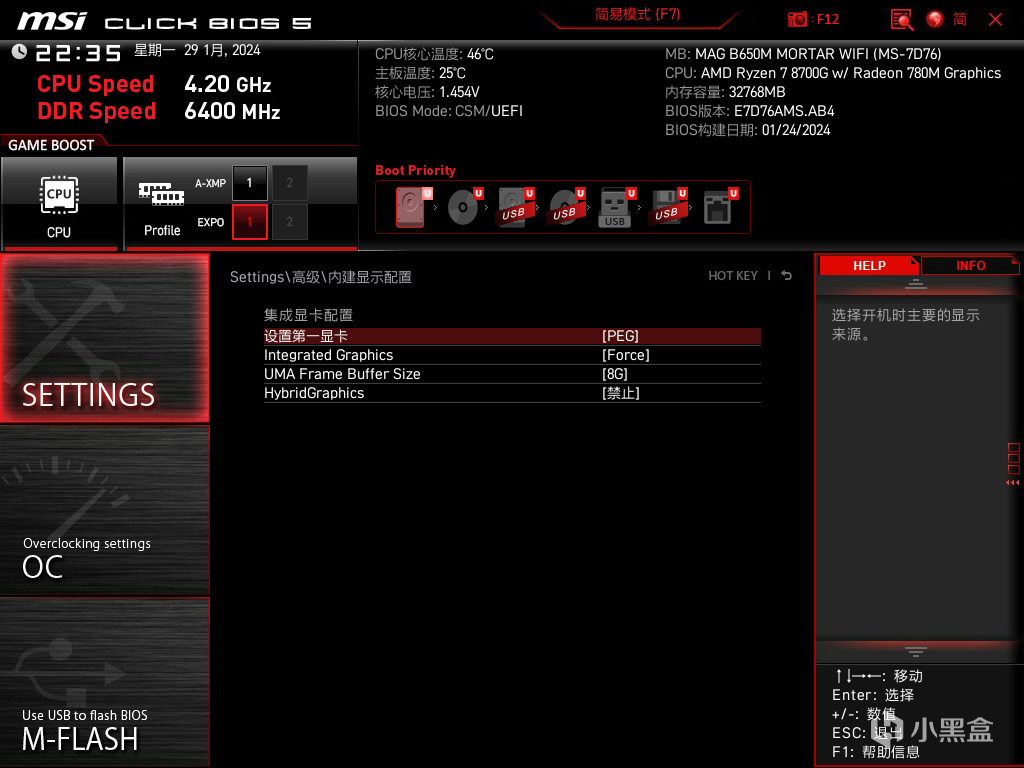Viewport: 1024px width, 768px height.
Task: Click the 6400 MHz DDR speed value
Action: tap(232, 111)
